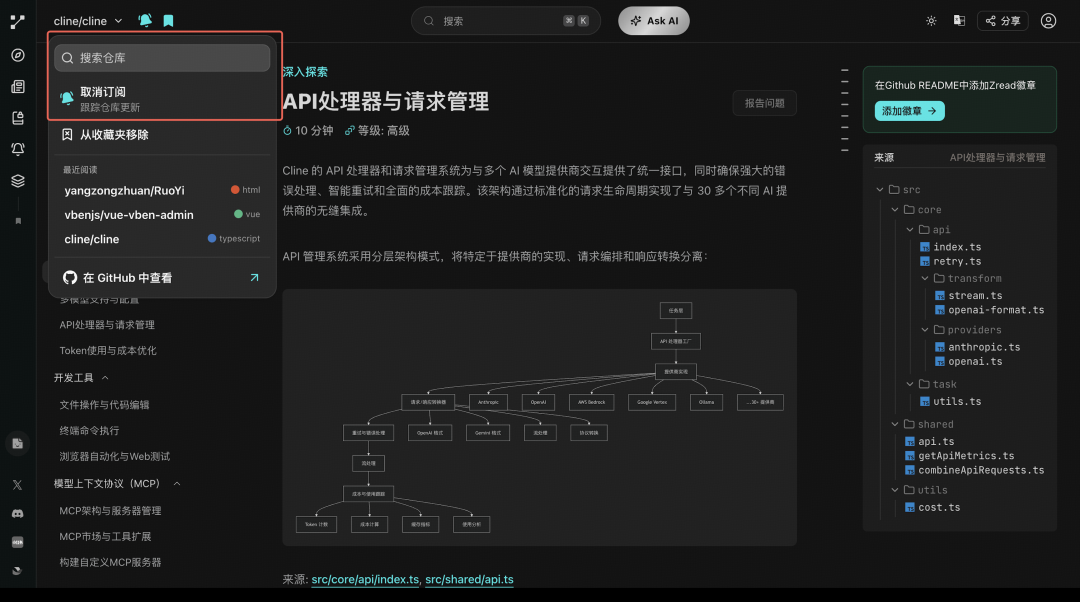Click the small bookmark icon in rail

[x=18, y=221]
